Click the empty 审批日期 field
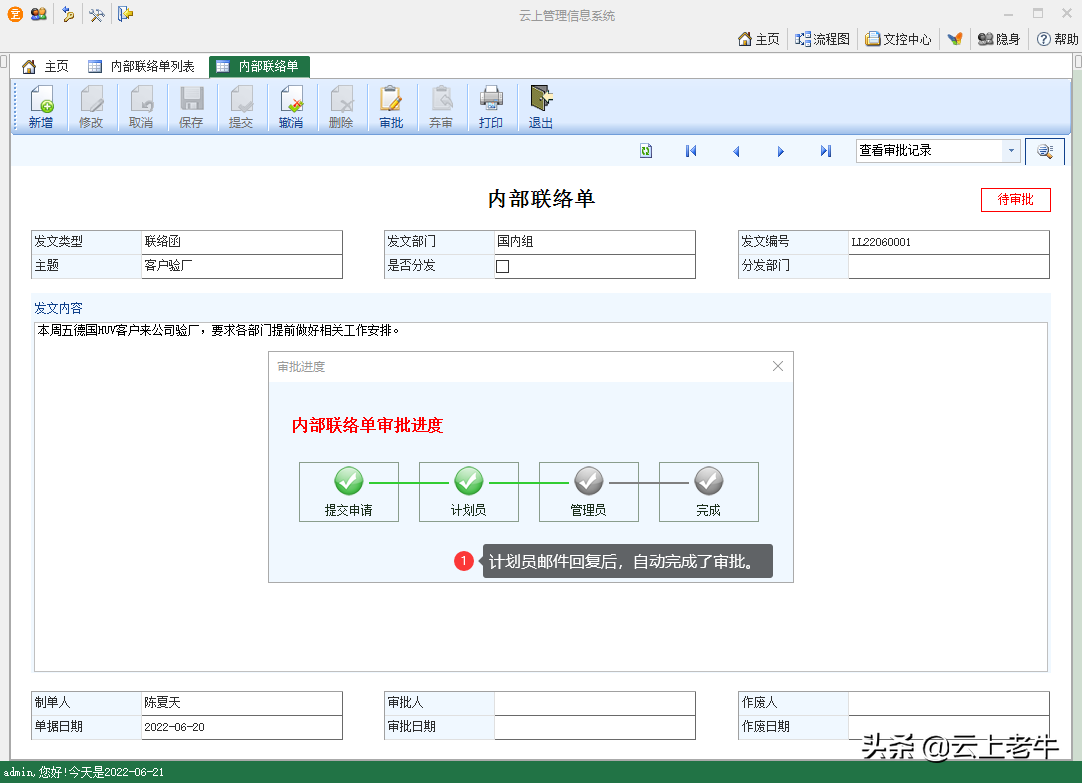The height and width of the screenshot is (783, 1082). pyautogui.click(x=595, y=727)
